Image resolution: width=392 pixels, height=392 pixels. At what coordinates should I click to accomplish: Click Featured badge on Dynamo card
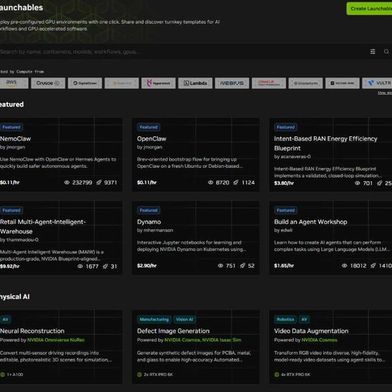click(x=148, y=210)
